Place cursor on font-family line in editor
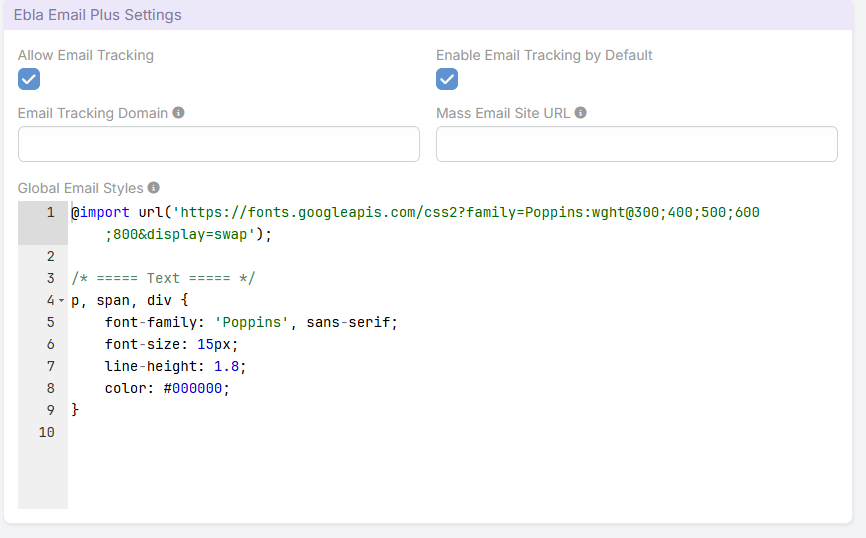Image resolution: width=866 pixels, height=538 pixels. tap(250, 322)
